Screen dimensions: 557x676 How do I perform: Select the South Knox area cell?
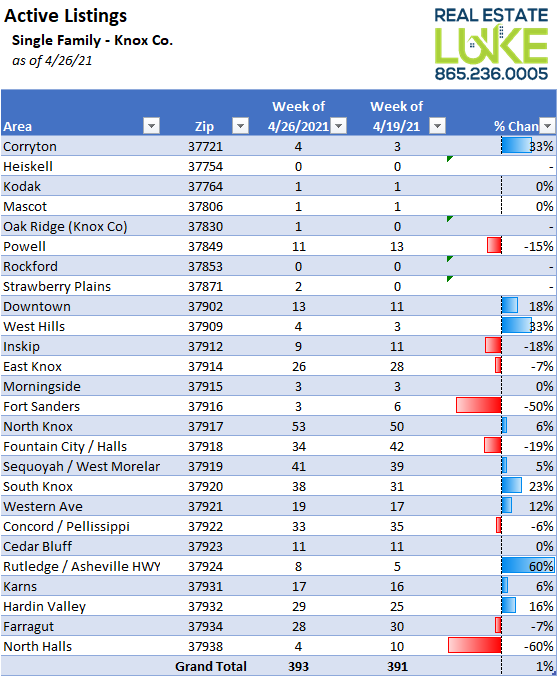pos(82,486)
